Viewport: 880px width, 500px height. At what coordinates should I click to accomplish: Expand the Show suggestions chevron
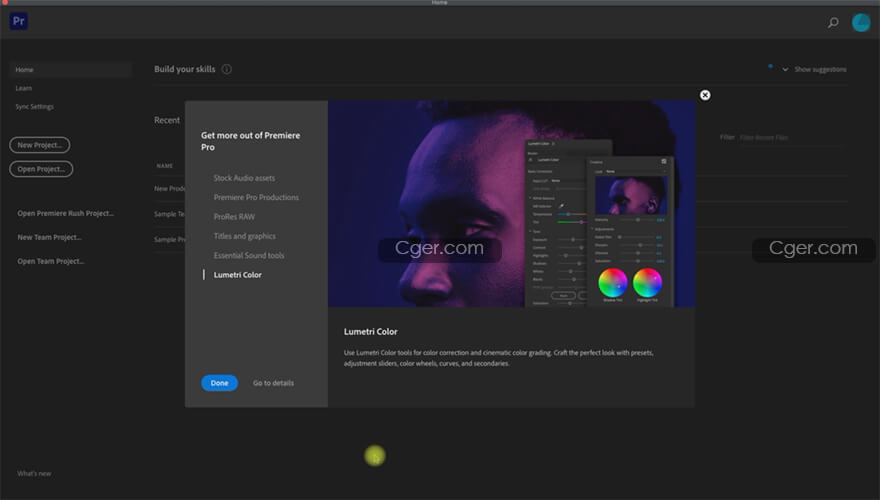(x=785, y=70)
